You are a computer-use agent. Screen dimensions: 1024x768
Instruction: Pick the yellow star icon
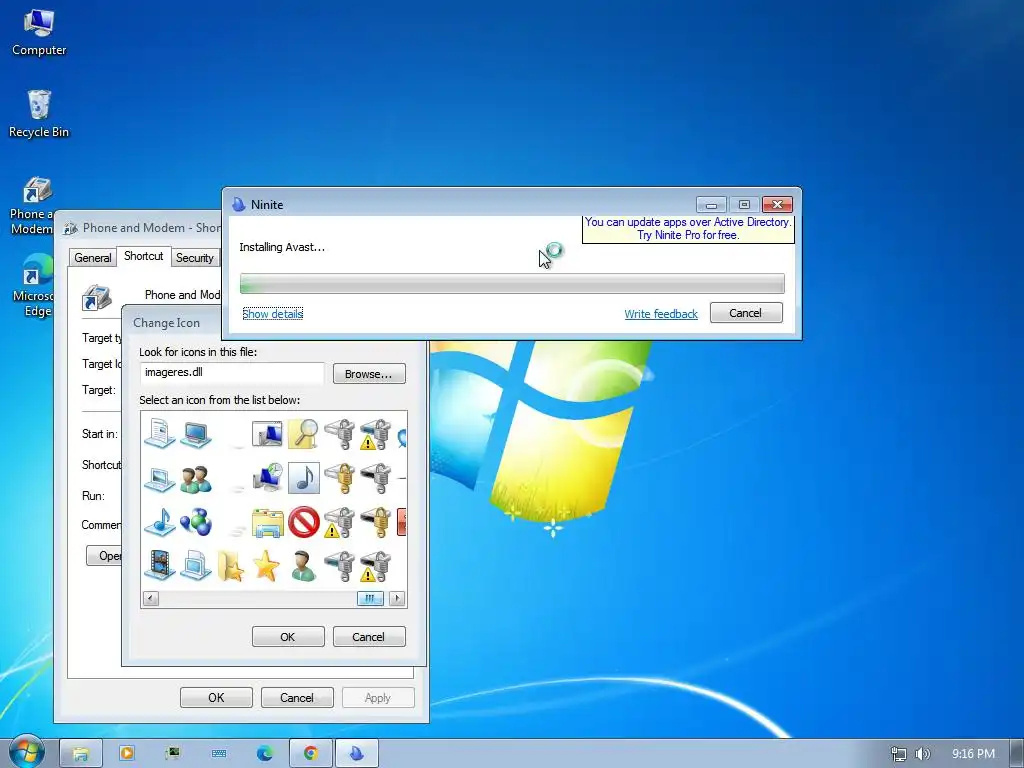click(x=266, y=566)
